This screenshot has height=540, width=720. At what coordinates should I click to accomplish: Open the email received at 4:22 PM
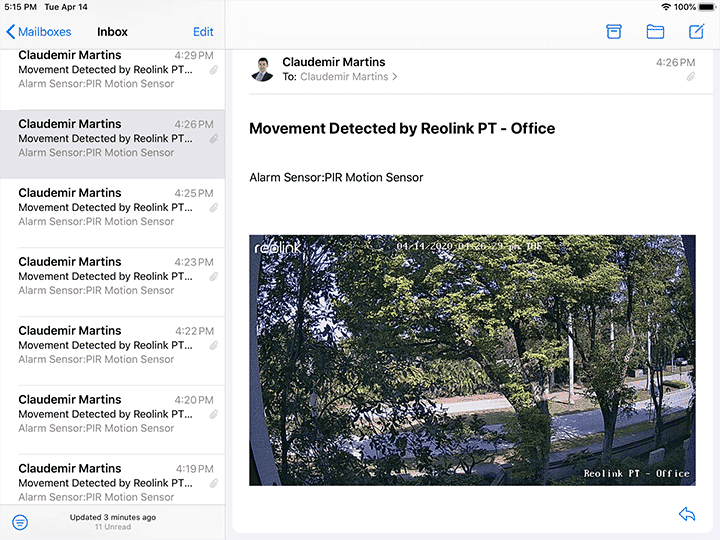[x=110, y=345]
